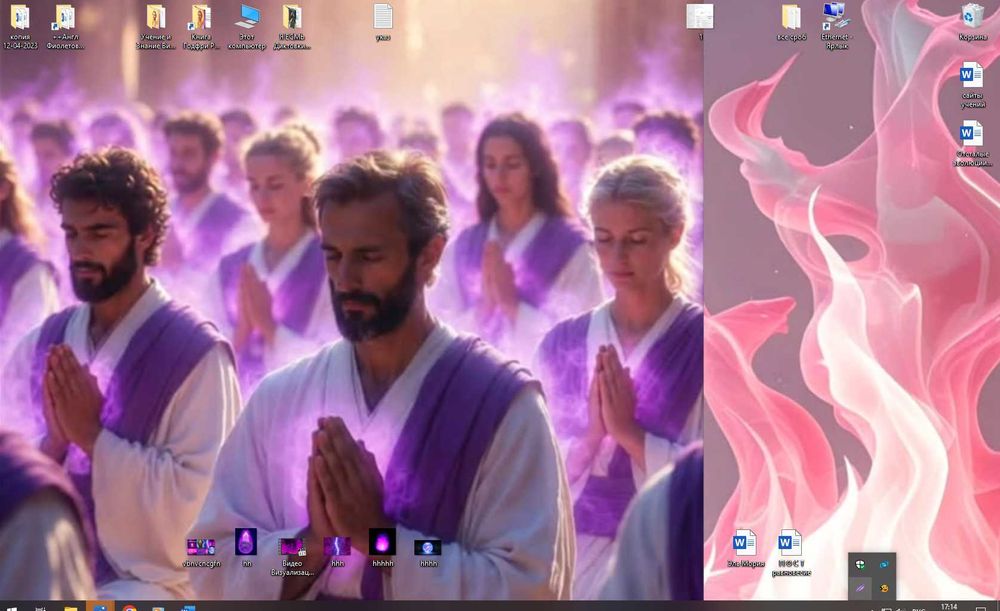Select the '++Англ Фиолетов...' folder shortcut
1000x611 pixels.
click(x=64, y=18)
